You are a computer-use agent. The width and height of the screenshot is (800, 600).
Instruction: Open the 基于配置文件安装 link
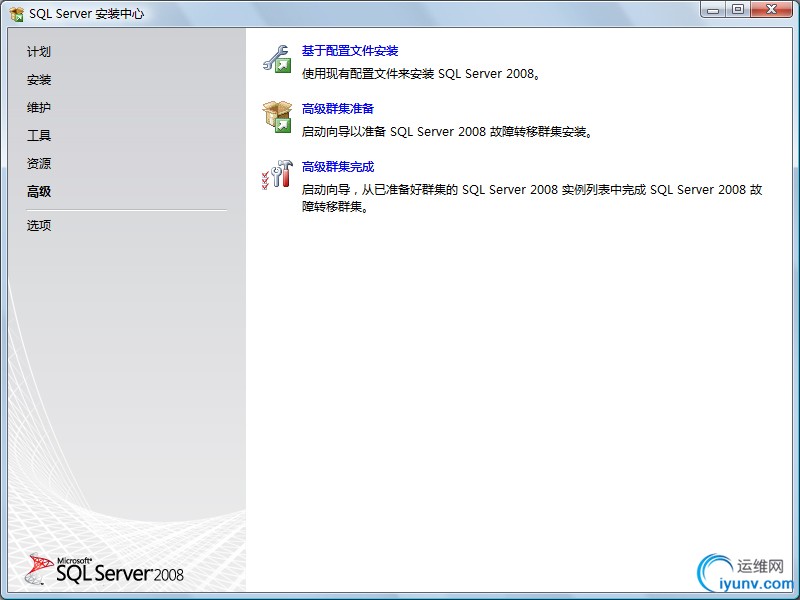click(350, 51)
